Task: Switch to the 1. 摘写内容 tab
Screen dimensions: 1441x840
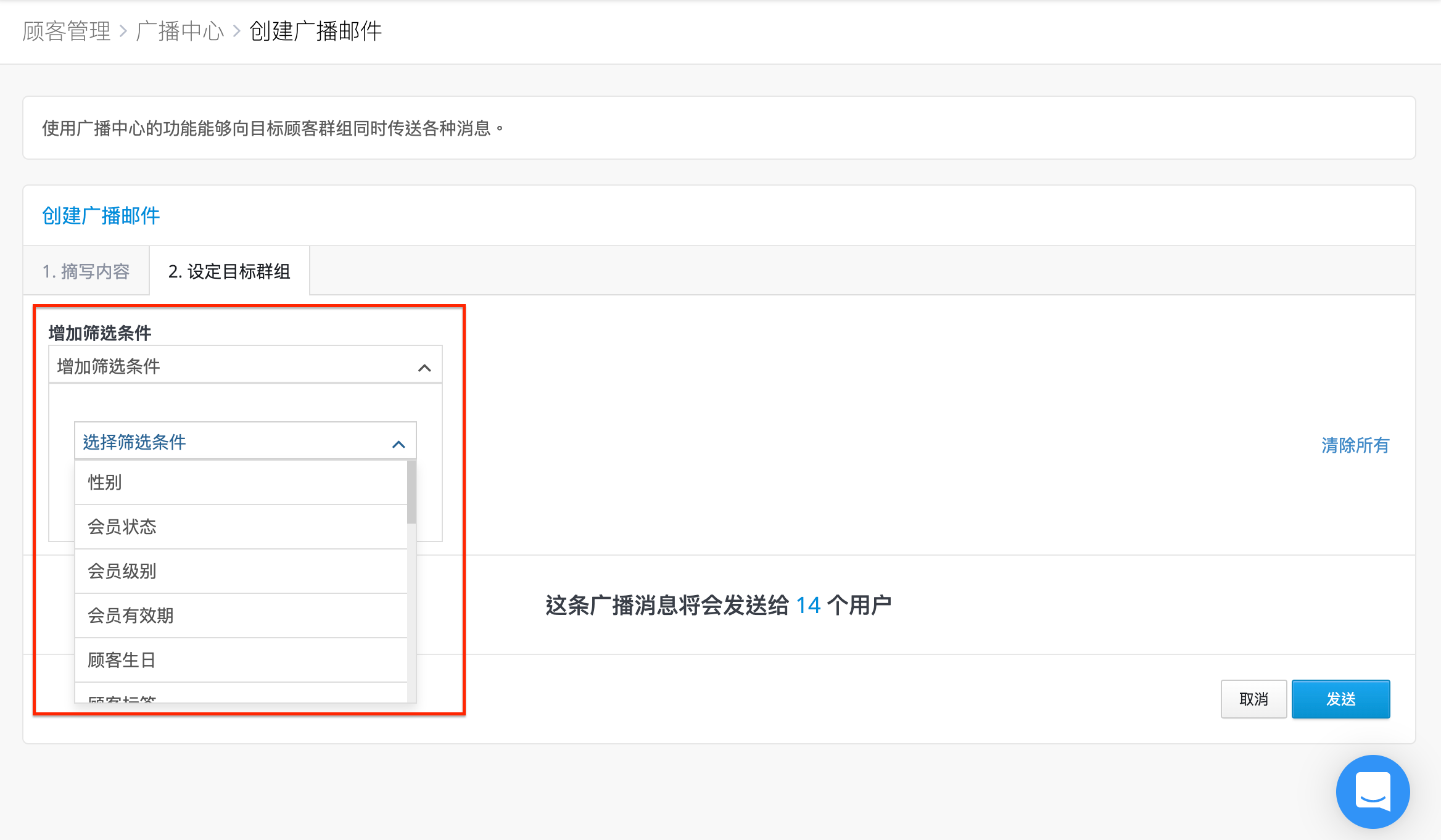Action: 86,271
